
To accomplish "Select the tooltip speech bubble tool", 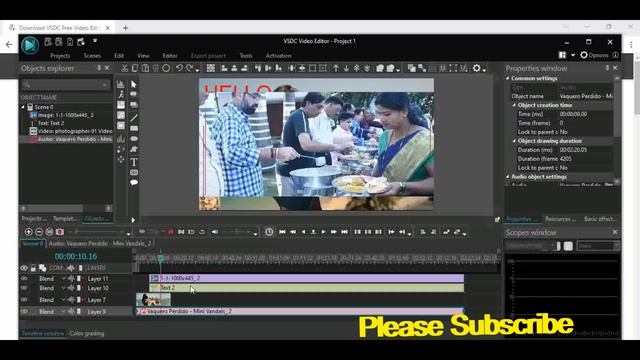I will (133, 182).
